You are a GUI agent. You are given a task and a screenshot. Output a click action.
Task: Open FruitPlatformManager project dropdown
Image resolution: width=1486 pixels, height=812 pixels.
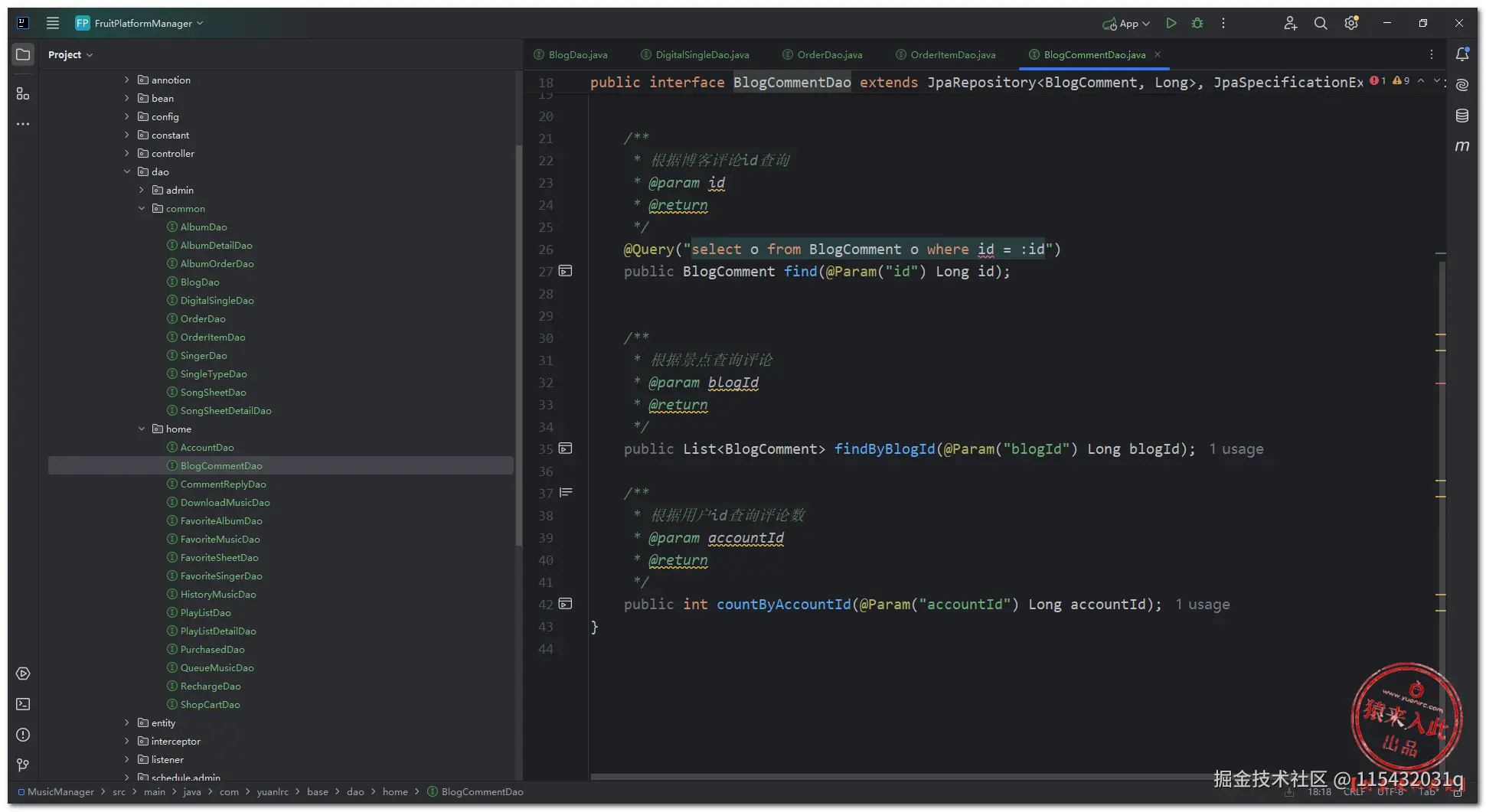coord(139,23)
